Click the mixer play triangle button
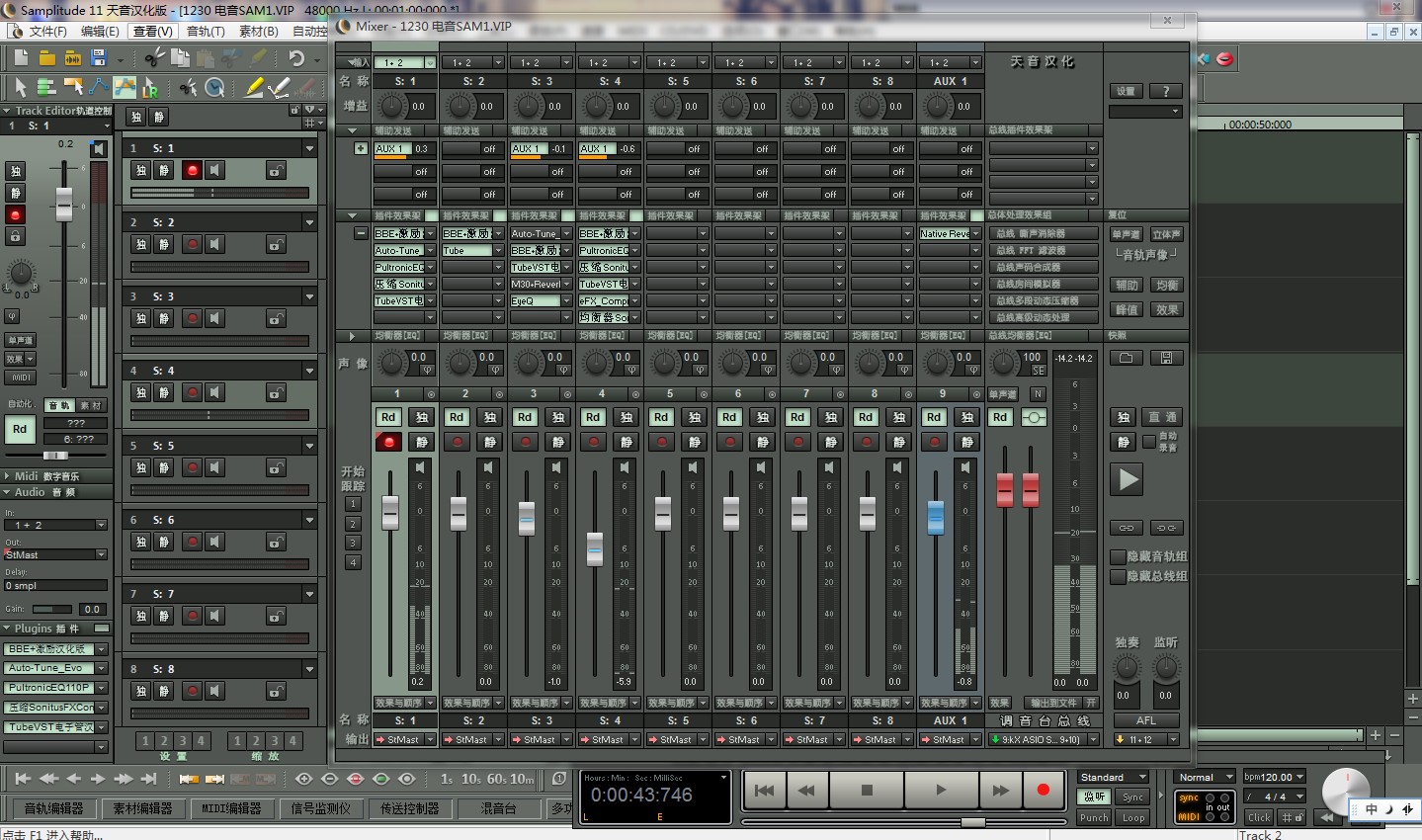 [x=1128, y=480]
